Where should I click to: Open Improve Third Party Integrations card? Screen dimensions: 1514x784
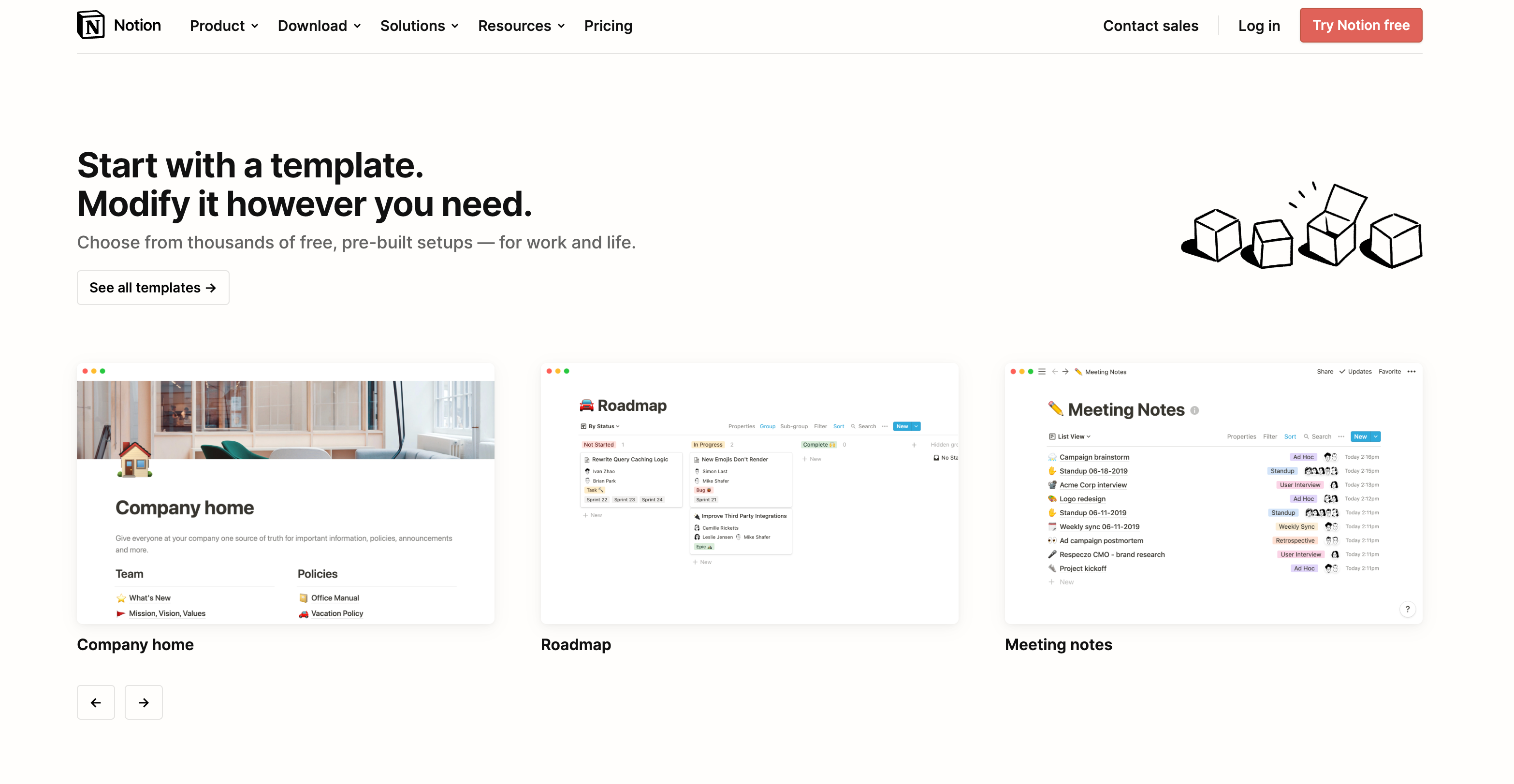click(741, 531)
